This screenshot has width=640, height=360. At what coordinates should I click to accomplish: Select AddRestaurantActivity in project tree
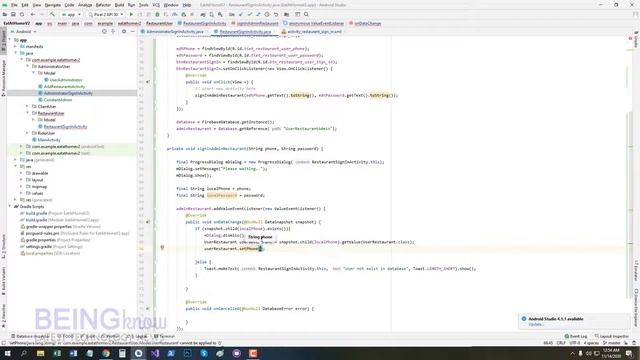(64, 87)
